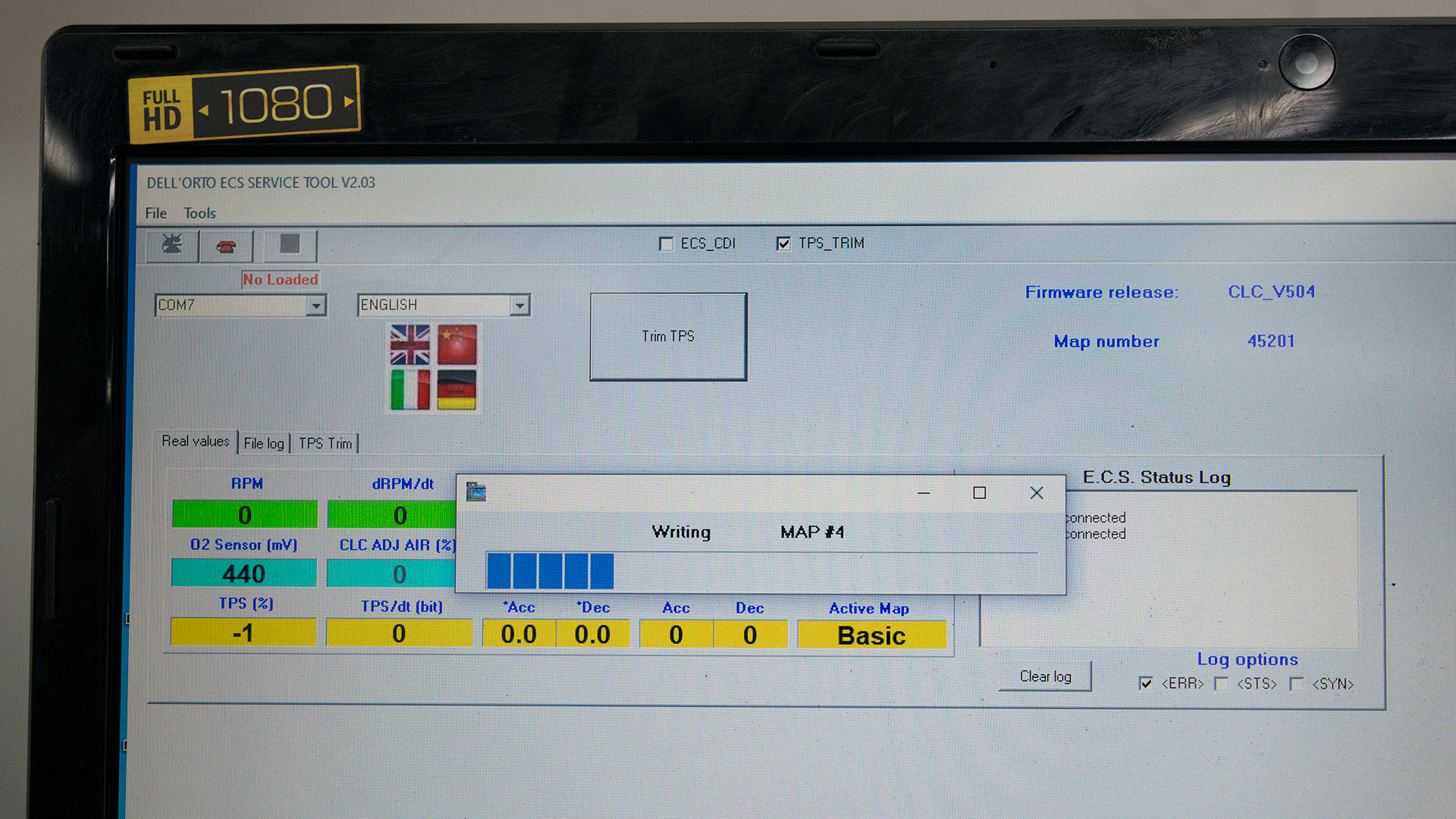Open the Tools menu
The image size is (1456, 819).
199,213
